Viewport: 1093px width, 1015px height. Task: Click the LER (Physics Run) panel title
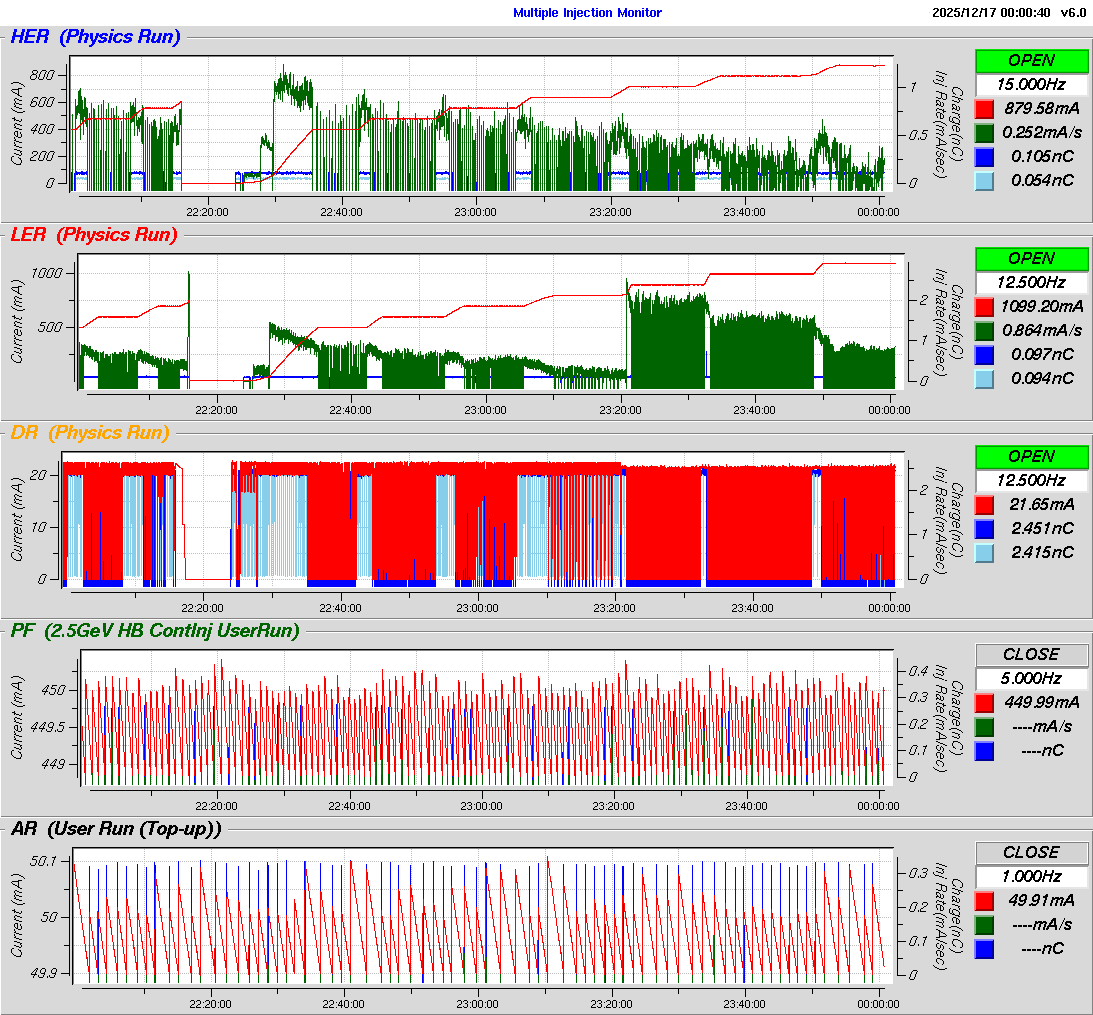94,235
